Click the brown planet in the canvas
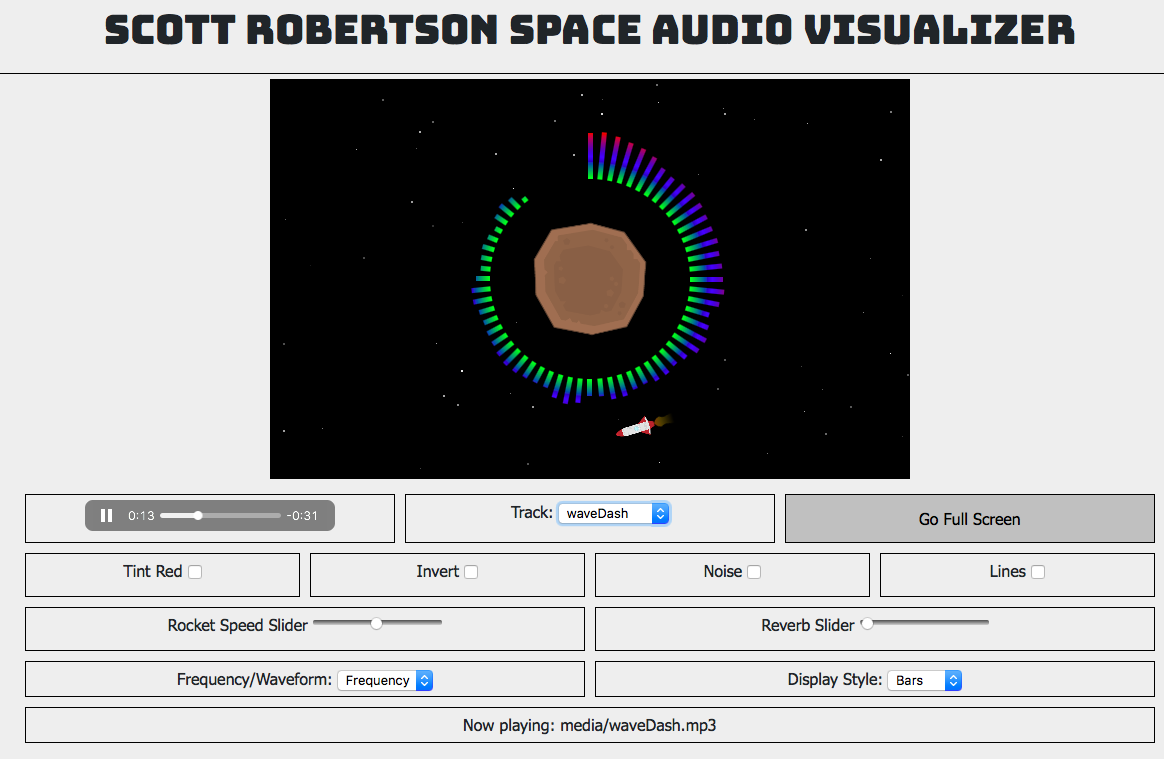 click(590, 278)
